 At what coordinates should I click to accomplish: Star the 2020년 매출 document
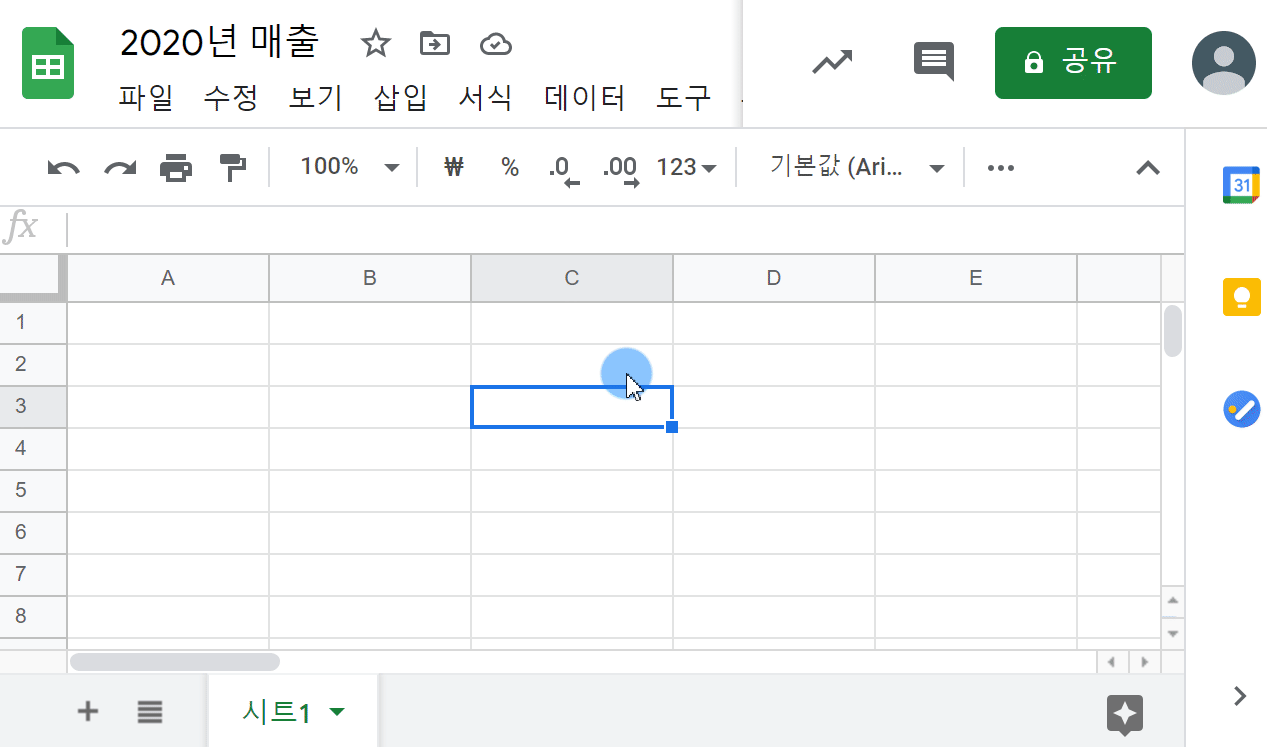pyautogui.click(x=375, y=43)
